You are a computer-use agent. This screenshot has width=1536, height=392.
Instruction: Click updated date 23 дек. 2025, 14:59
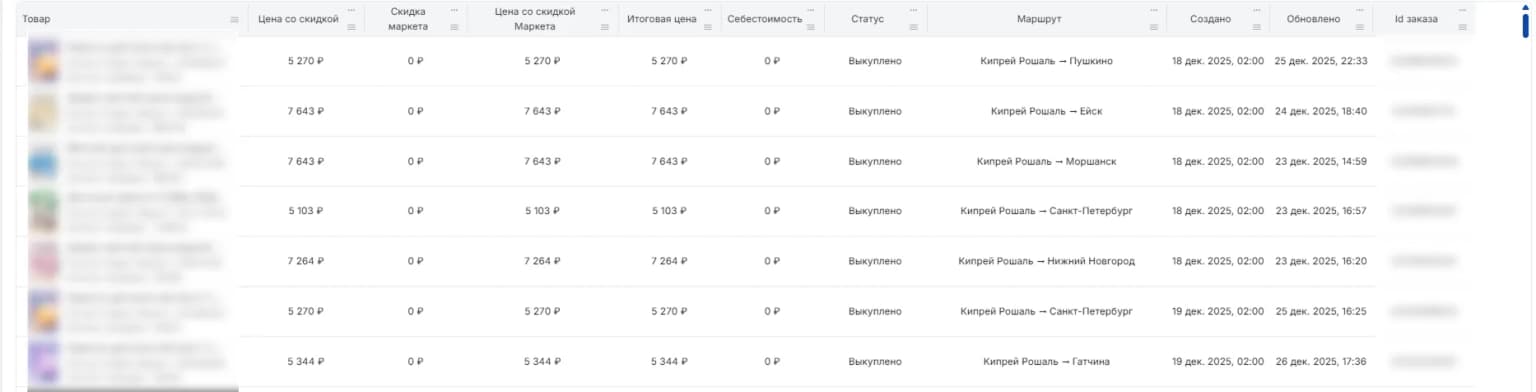[x=1321, y=161]
